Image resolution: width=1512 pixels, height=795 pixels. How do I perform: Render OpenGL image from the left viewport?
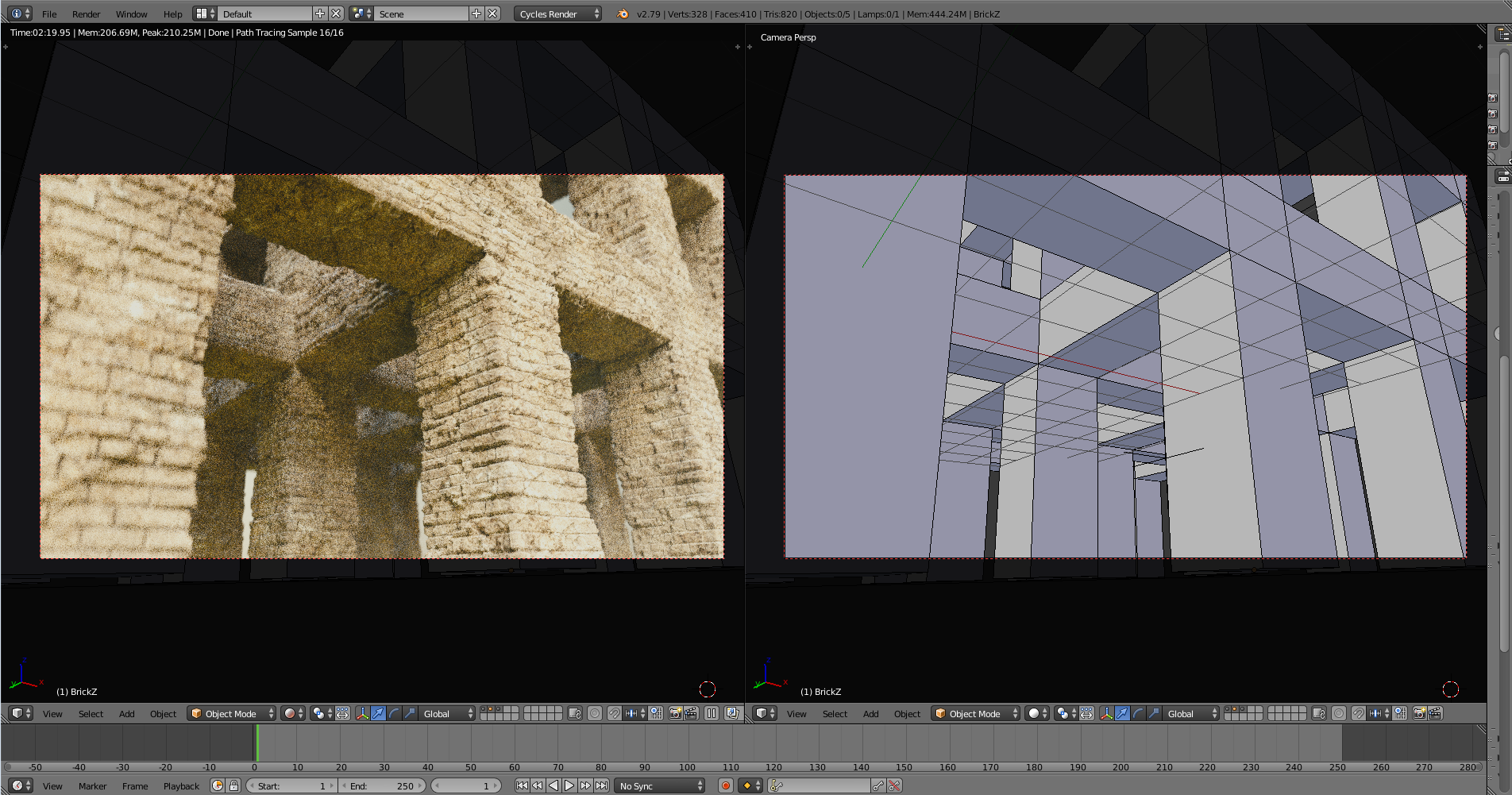[x=675, y=713]
